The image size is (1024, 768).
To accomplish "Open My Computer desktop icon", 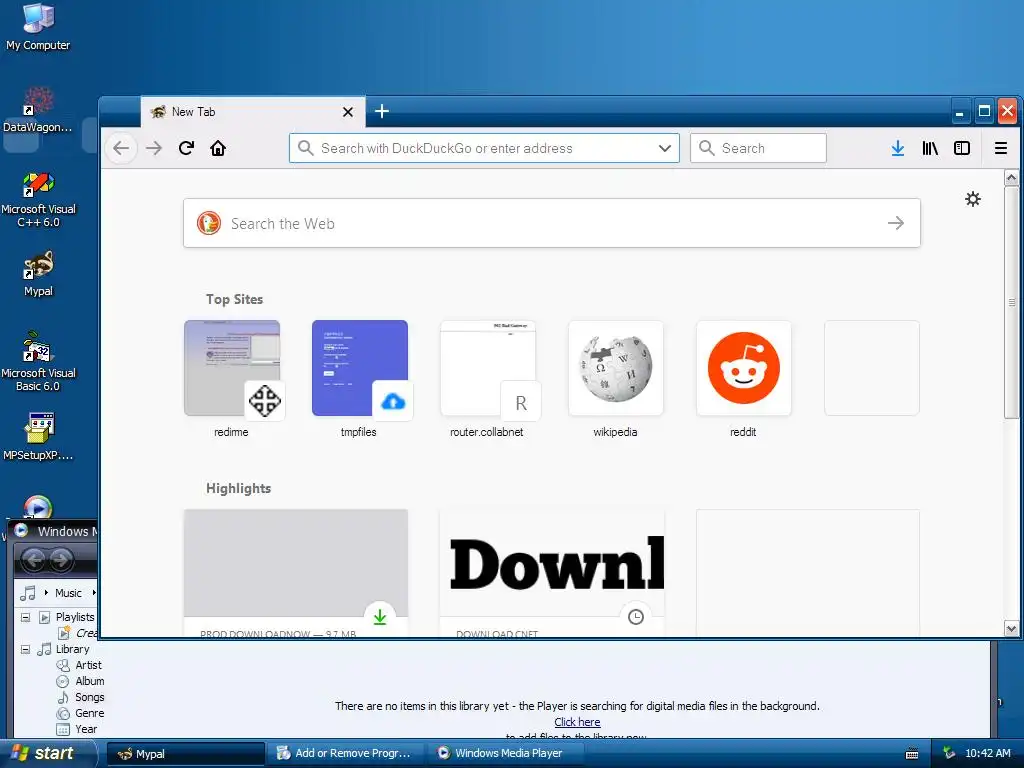I will click(38, 28).
